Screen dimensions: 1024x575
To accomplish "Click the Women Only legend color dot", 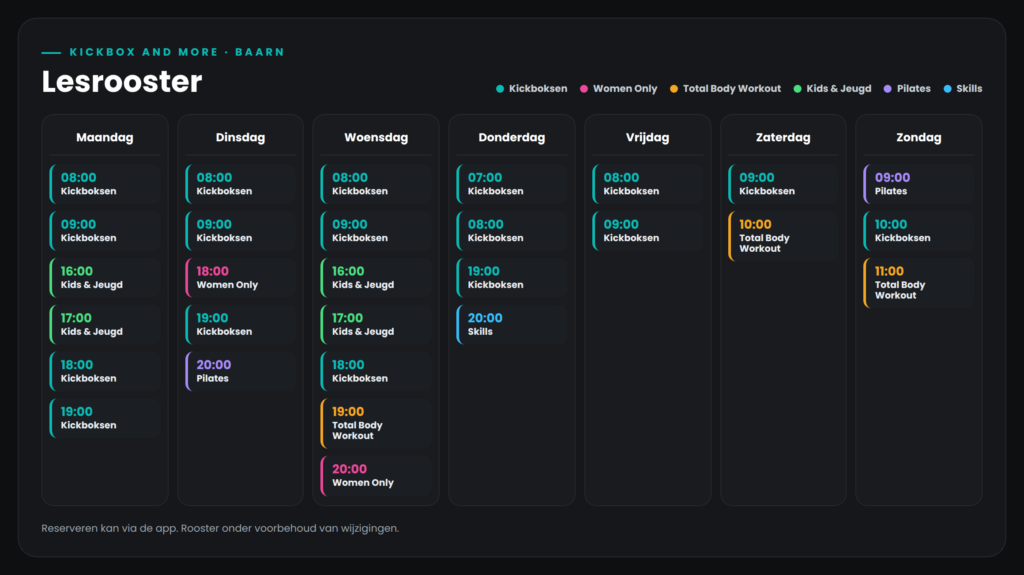I will [x=584, y=89].
